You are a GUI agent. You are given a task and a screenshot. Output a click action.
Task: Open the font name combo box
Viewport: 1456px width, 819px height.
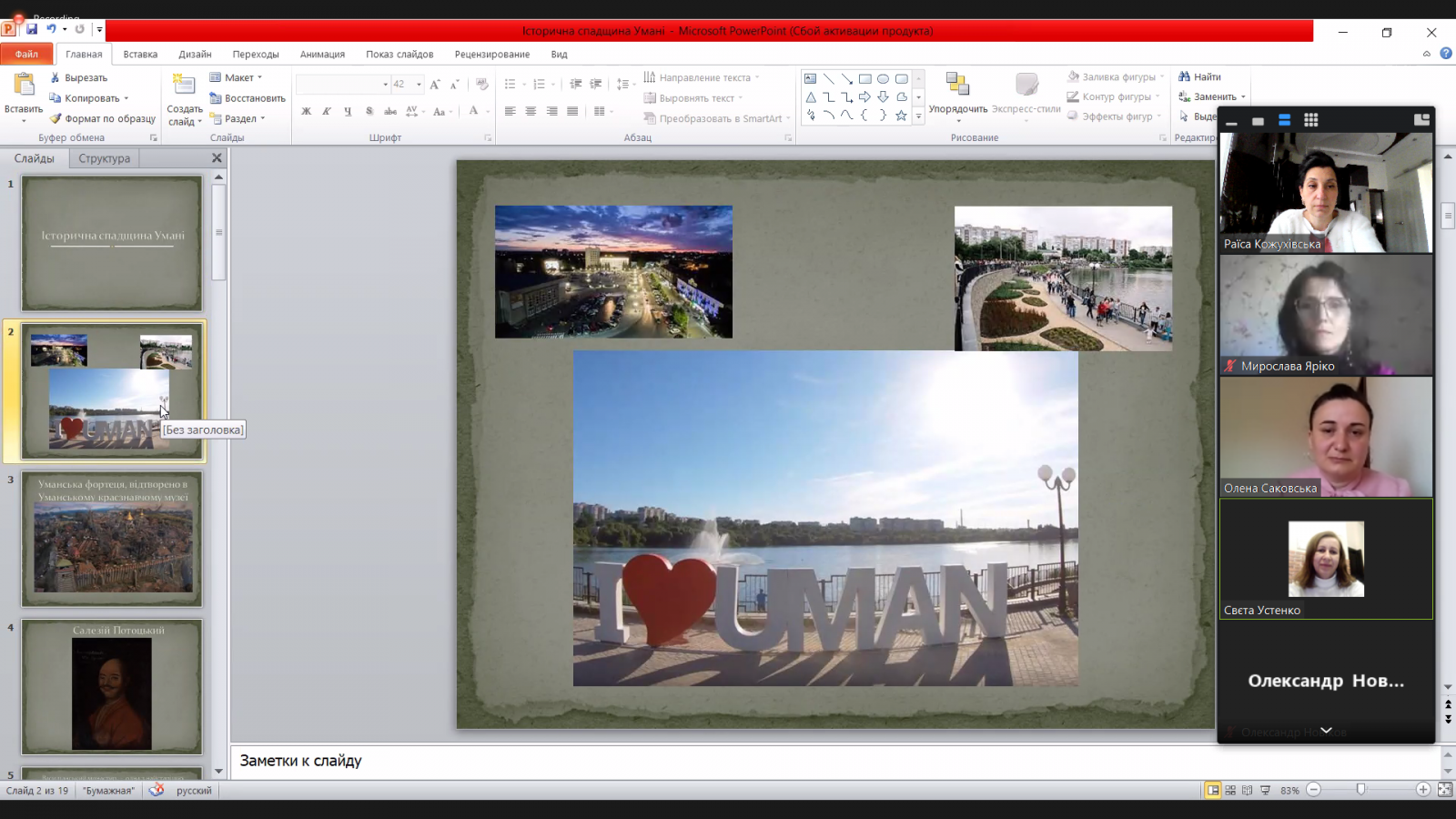343,84
